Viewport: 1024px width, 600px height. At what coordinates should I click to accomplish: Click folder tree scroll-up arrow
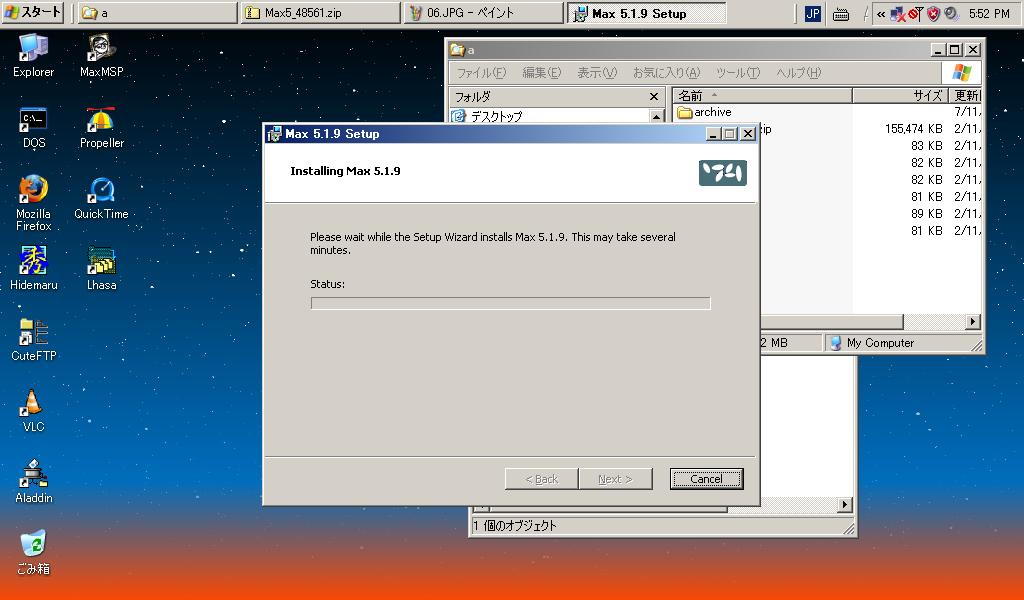tap(656, 116)
